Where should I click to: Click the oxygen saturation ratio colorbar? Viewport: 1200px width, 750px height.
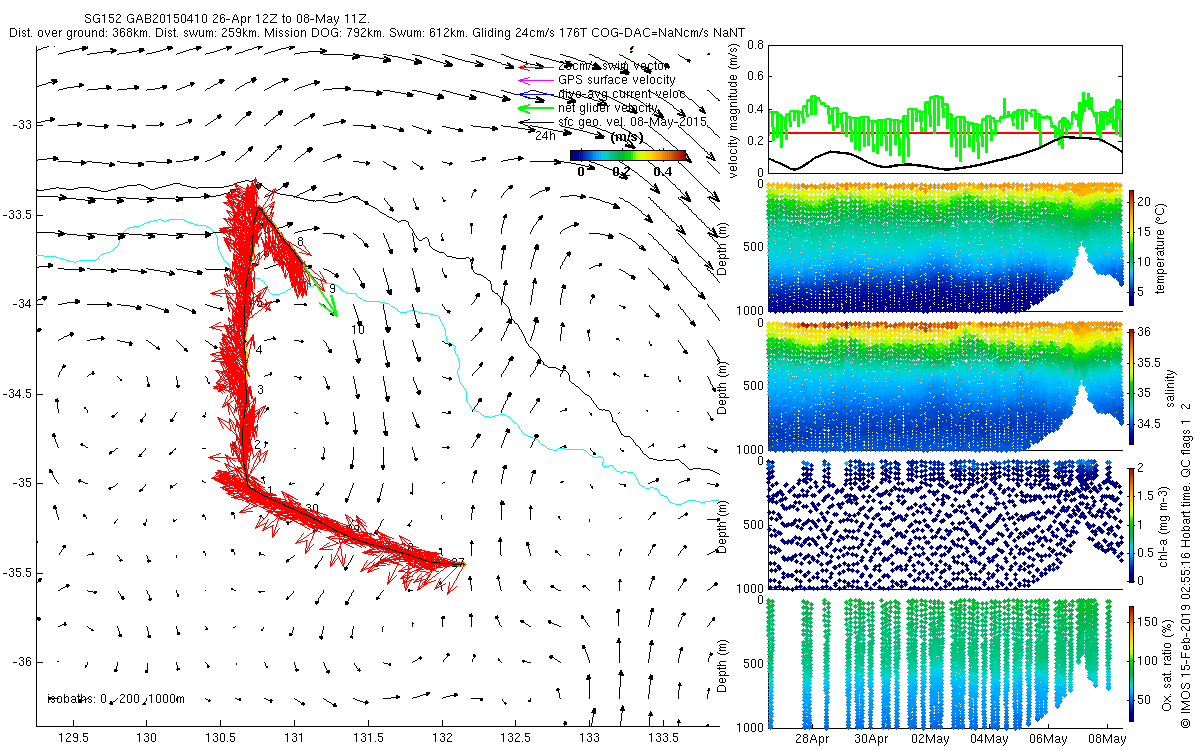[x=1132, y=662]
